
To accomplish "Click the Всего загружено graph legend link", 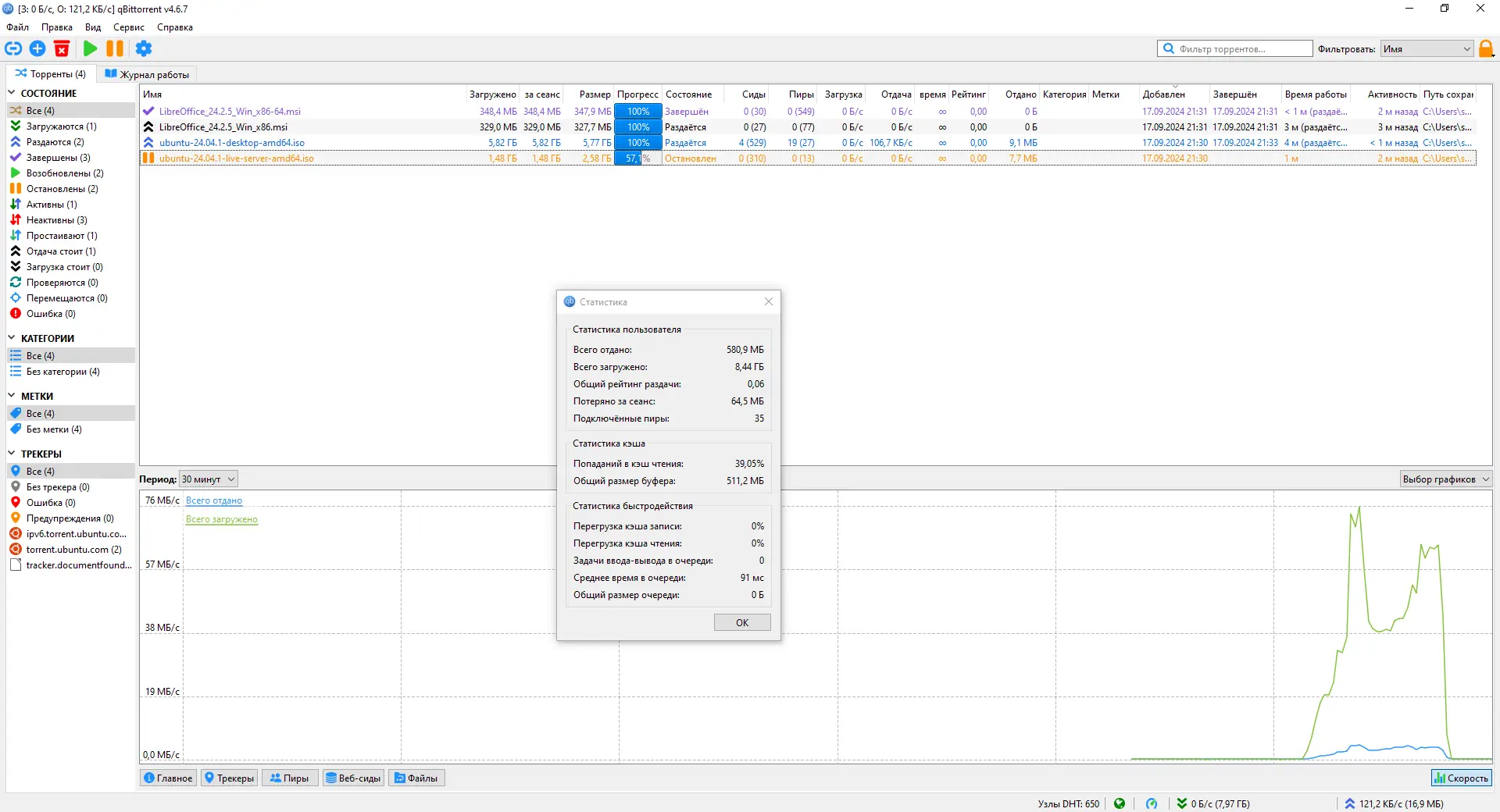I will 222,519.
